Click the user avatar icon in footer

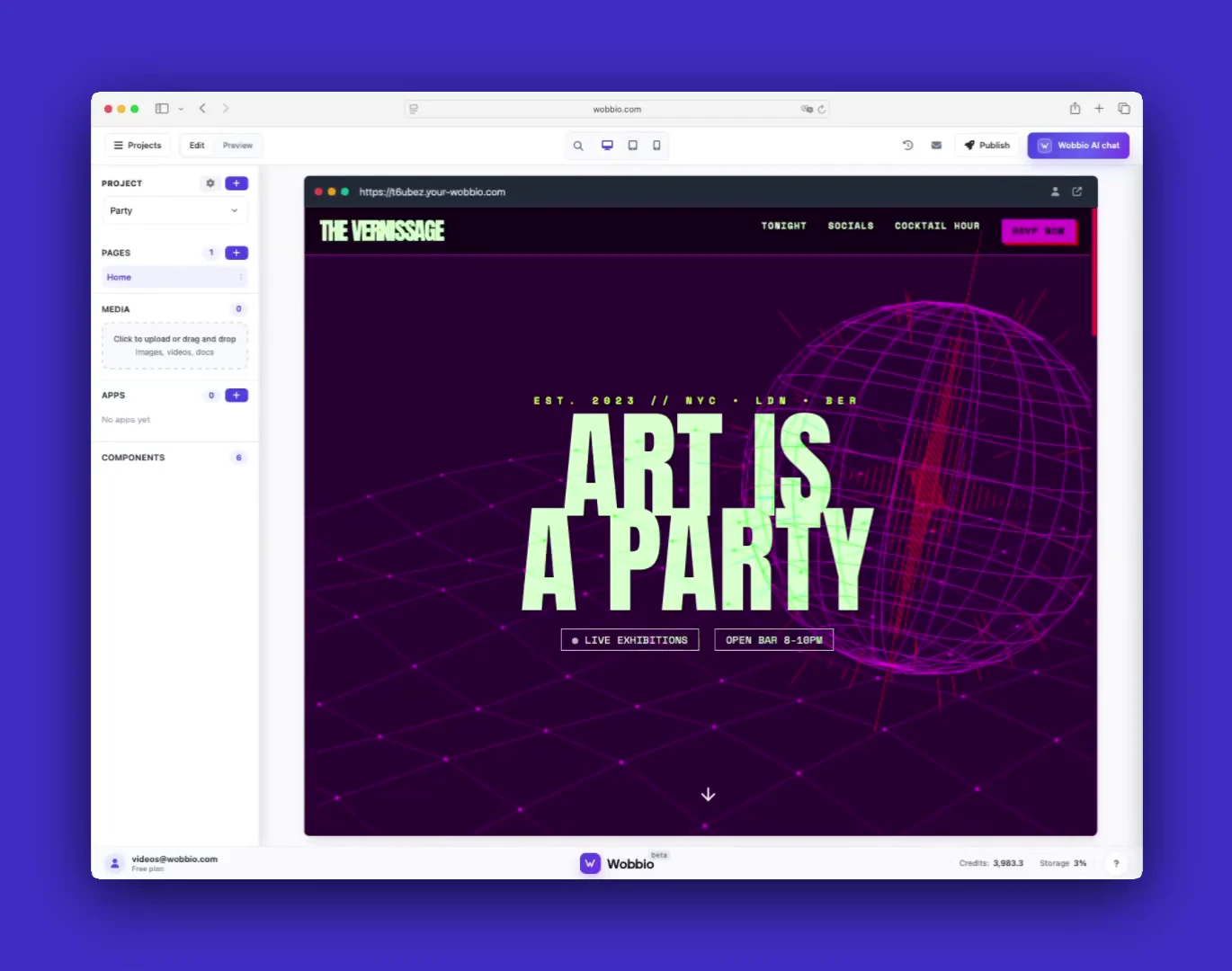pos(114,863)
